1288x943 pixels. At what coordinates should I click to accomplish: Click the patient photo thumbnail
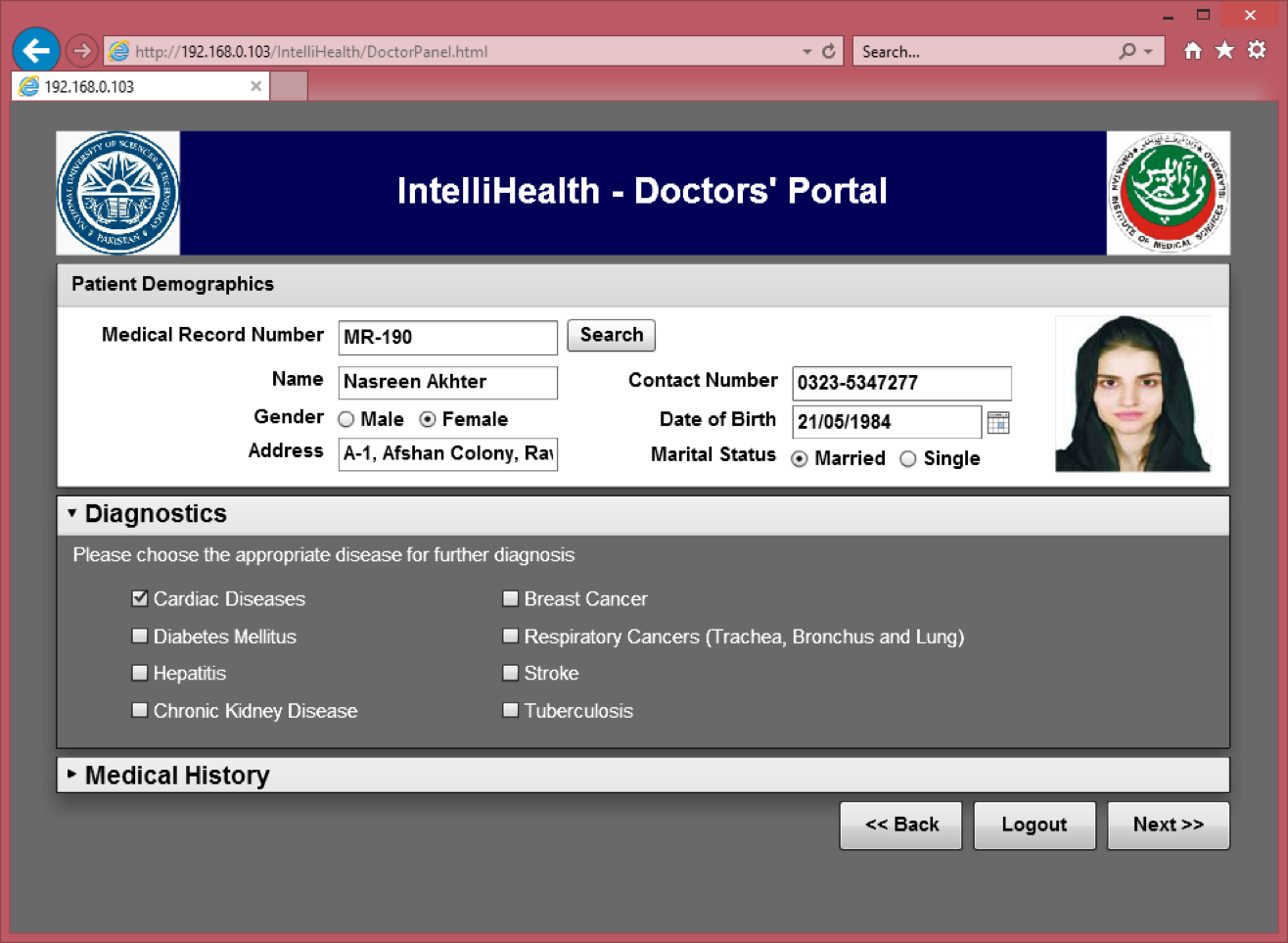click(x=1132, y=394)
